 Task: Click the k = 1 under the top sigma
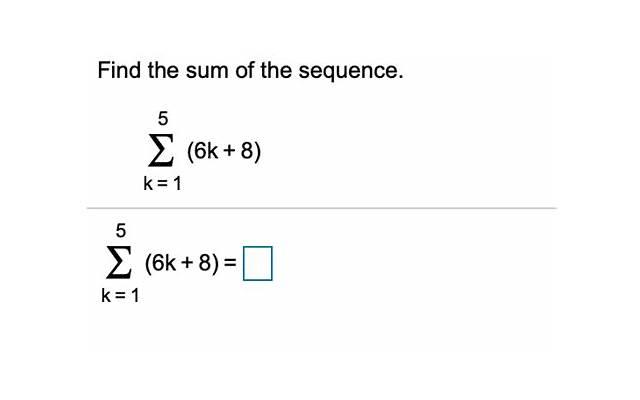[162, 184]
